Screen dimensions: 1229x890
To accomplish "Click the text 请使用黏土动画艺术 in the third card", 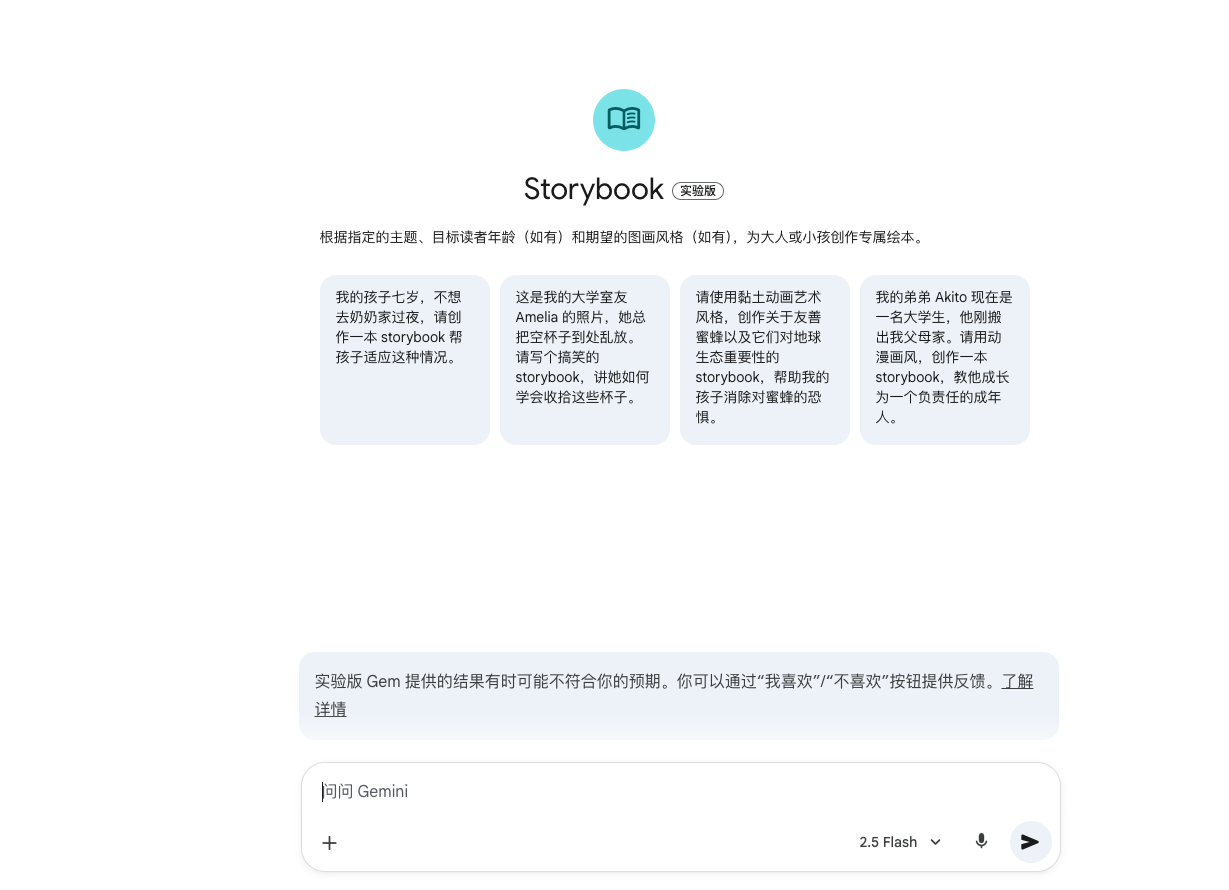I will (x=758, y=297).
